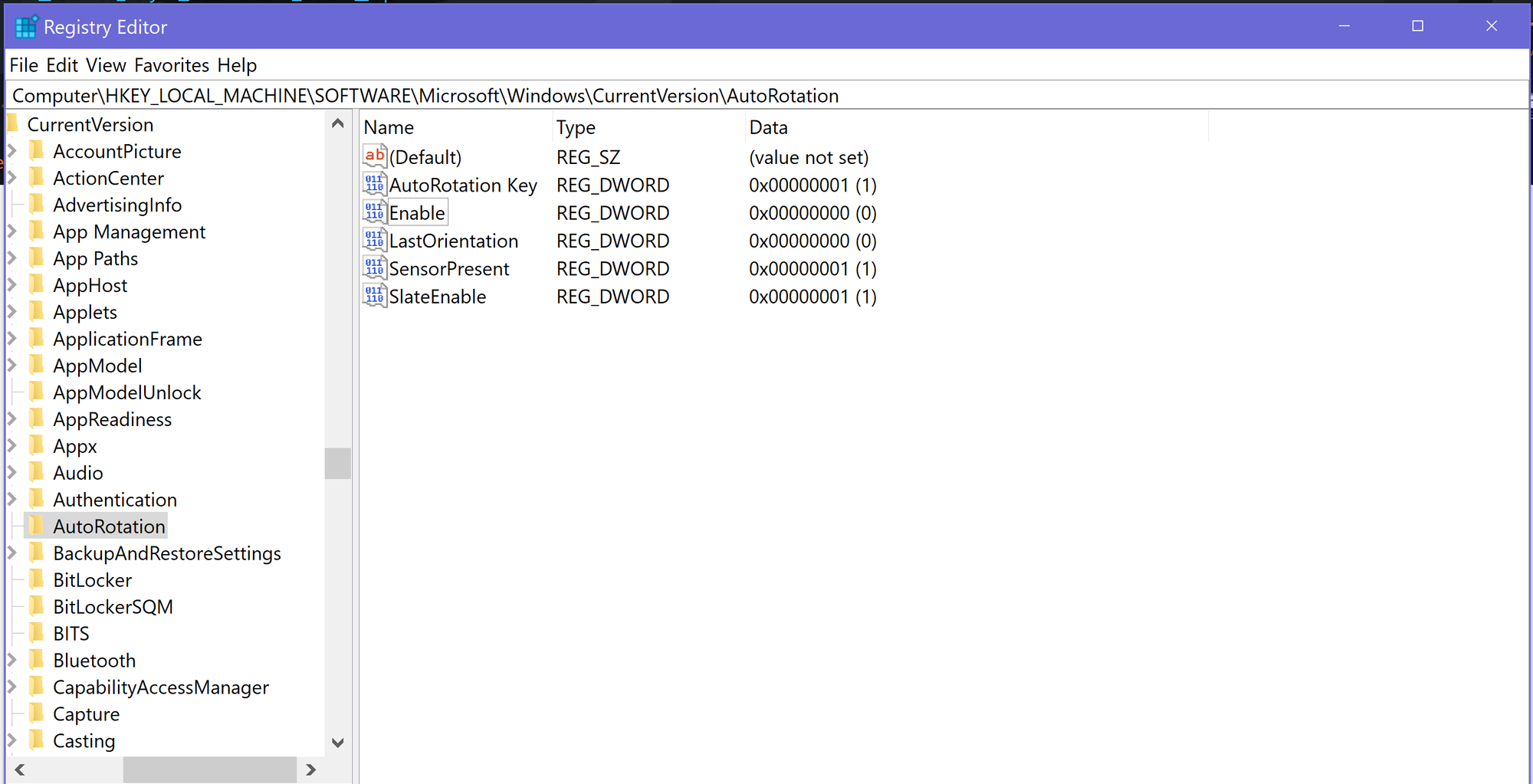Expand the BackupAndRestoreSettings key
The height and width of the screenshot is (784, 1533).
click(x=12, y=553)
